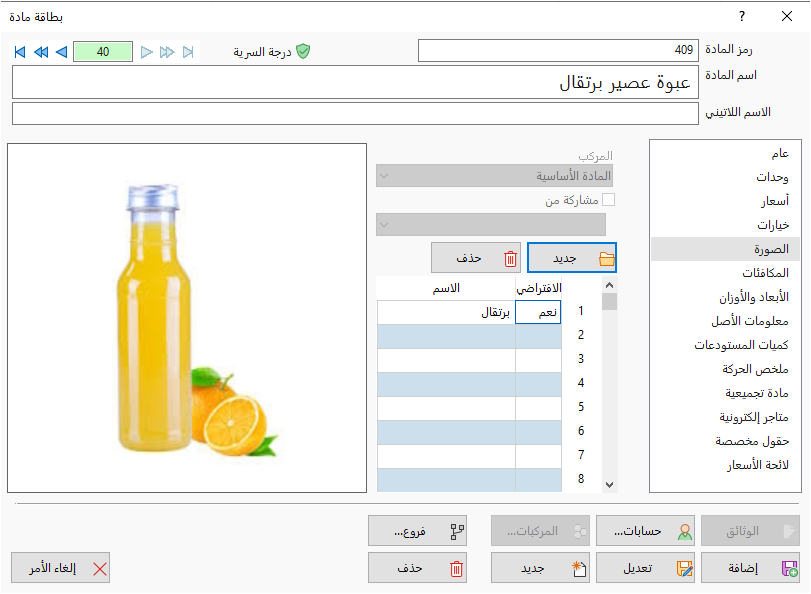
Task: Select the نعم cell in row 1
Action: [538, 312]
